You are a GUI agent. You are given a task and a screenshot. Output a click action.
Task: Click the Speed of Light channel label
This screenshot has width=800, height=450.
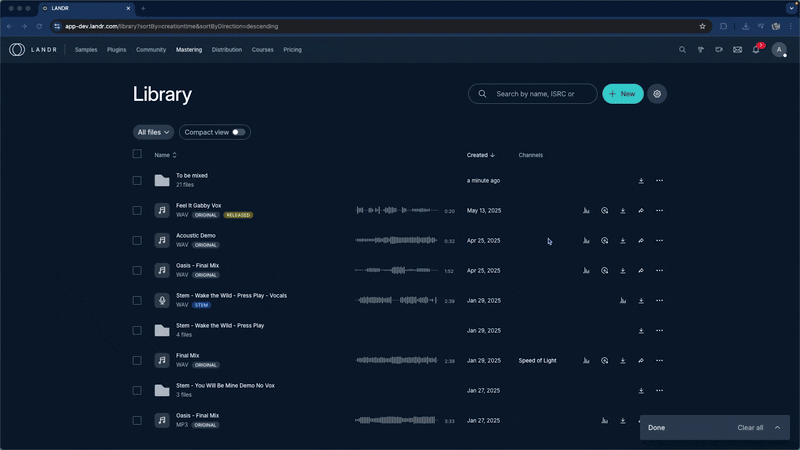click(537, 361)
